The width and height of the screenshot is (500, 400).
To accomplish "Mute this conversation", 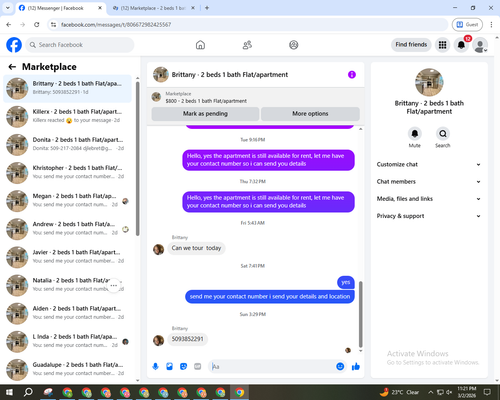I will click(x=415, y=134).
